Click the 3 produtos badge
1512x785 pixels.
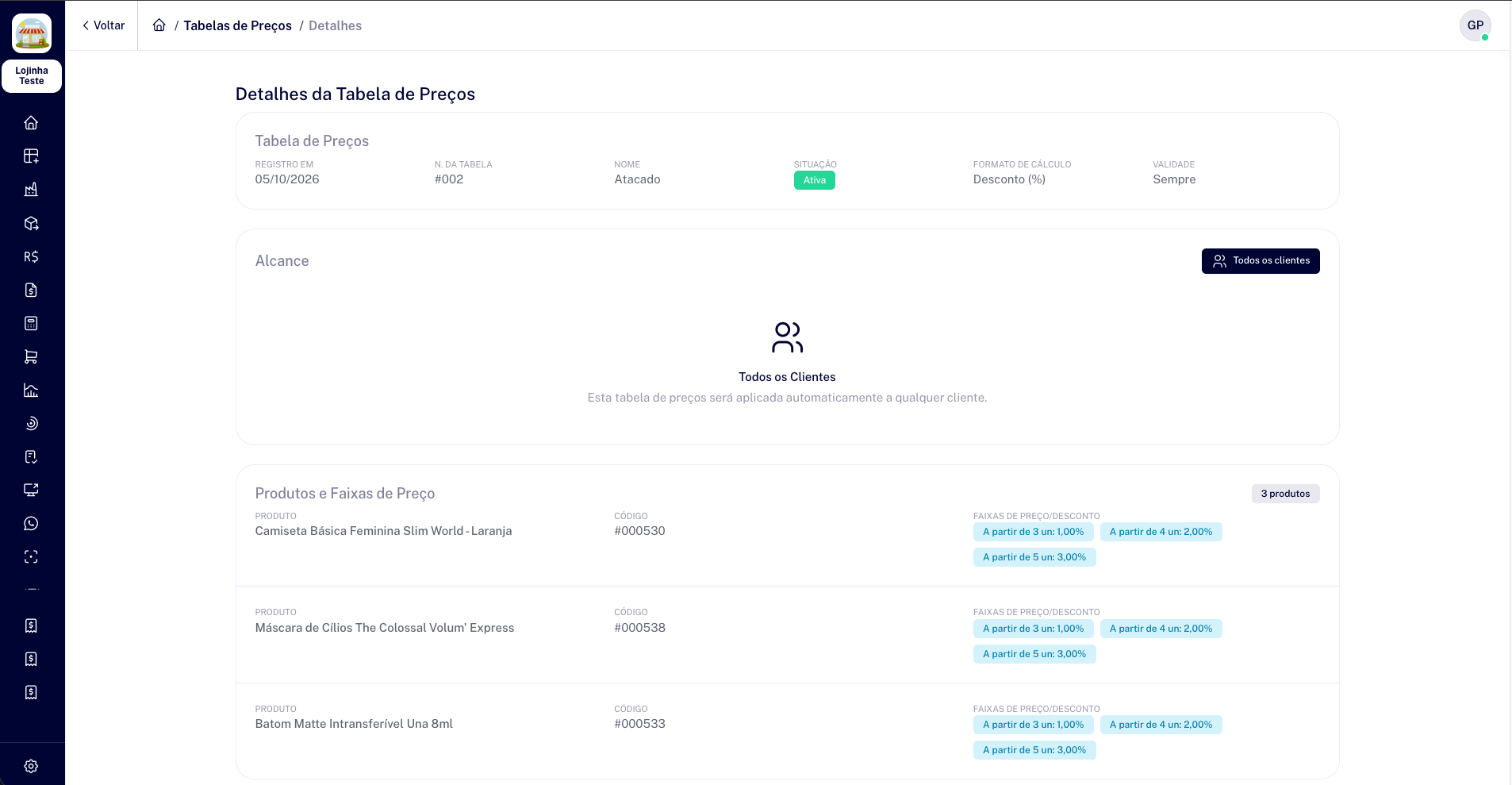[x=1285, y=494]
